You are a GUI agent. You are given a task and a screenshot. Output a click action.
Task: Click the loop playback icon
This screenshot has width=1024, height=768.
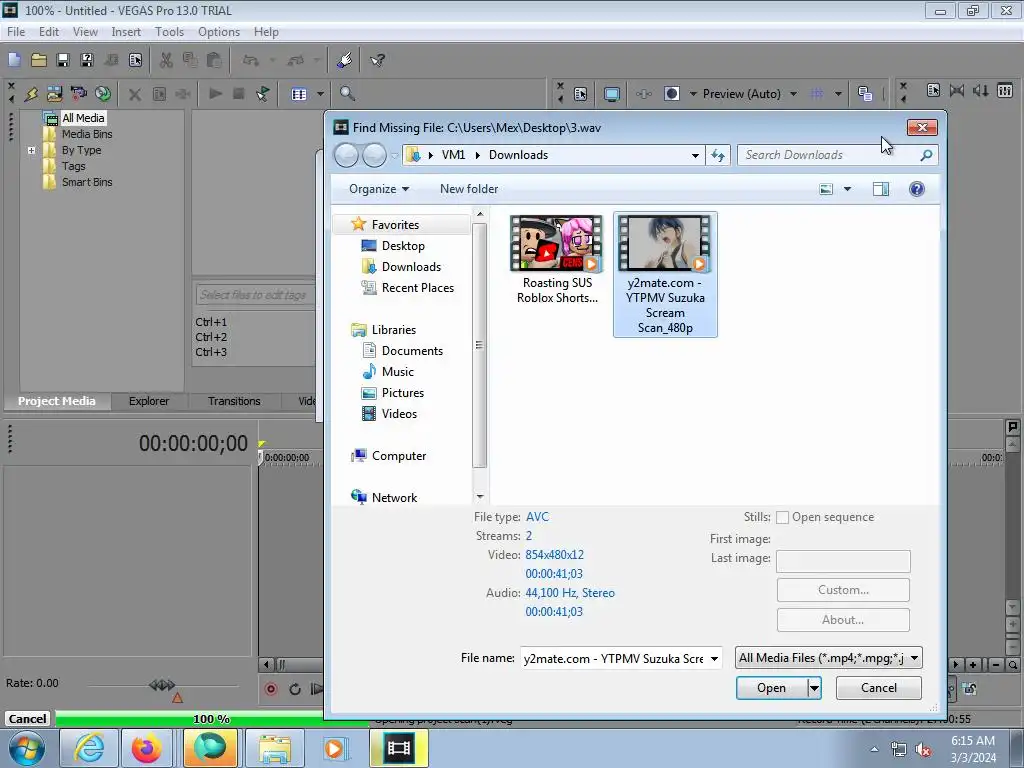click(x=295, y=689)
